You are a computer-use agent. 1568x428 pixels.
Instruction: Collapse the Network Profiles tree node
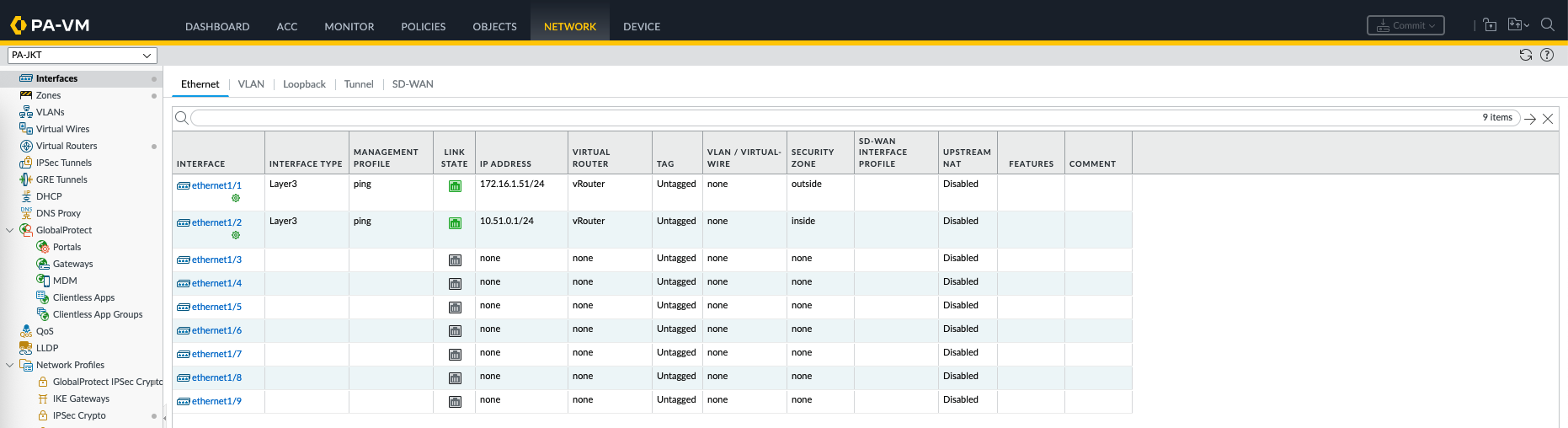coord(10,365)
